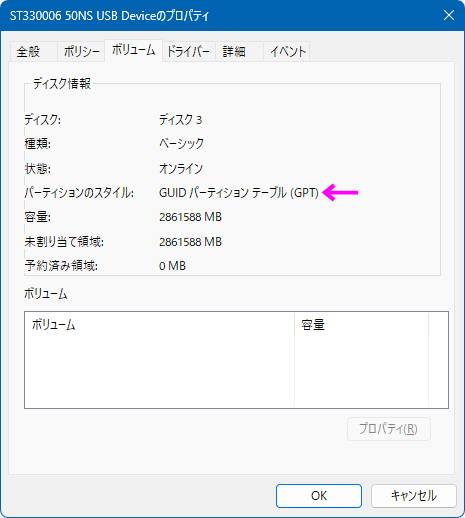
Task: Click the ボリューム column header in the list
Action: [159, 324]
